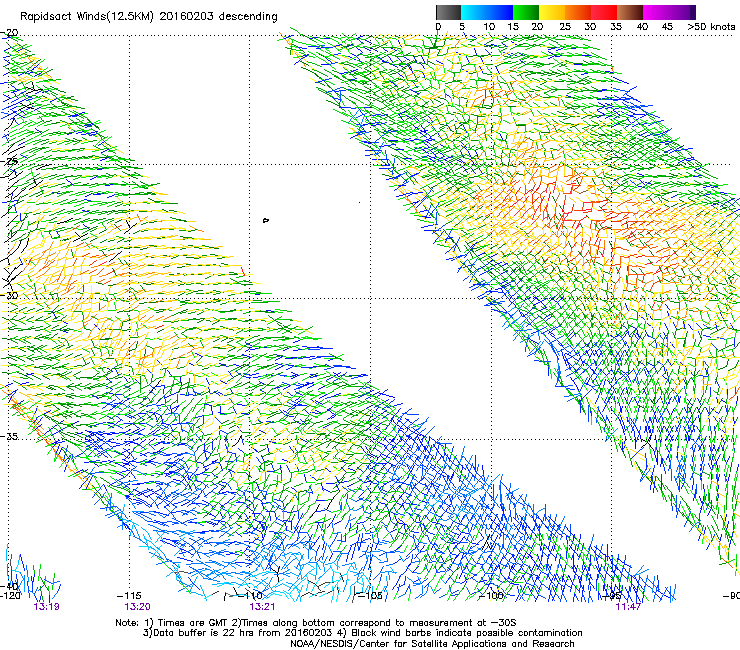Click the magenta-purple 40-50 knots legend segment
The height and width of the screenshot is (650, 740).
coord(669,12)
